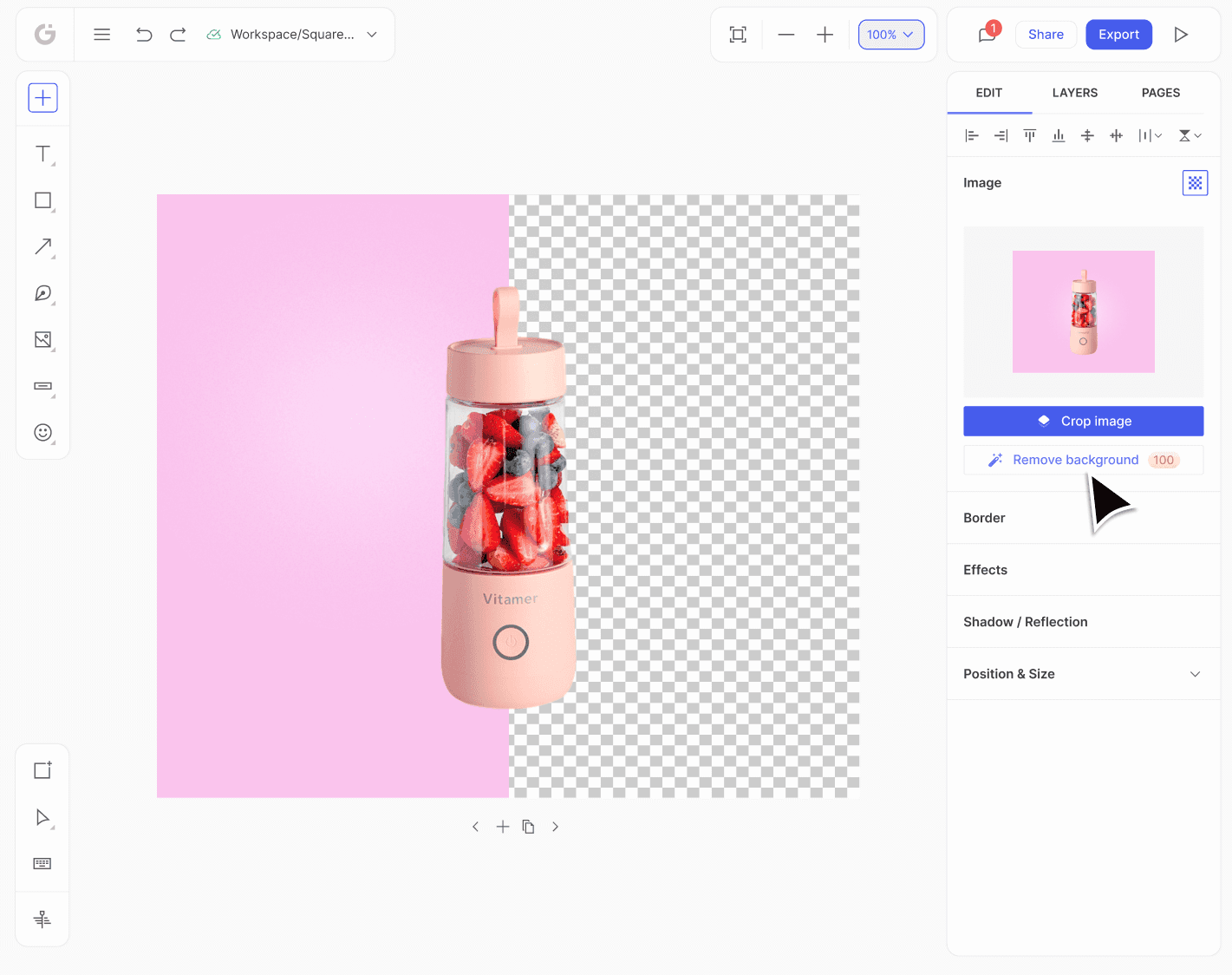This screenshot has width=1232, height=975.
Task: Click Remove background
Action: 1075,460
